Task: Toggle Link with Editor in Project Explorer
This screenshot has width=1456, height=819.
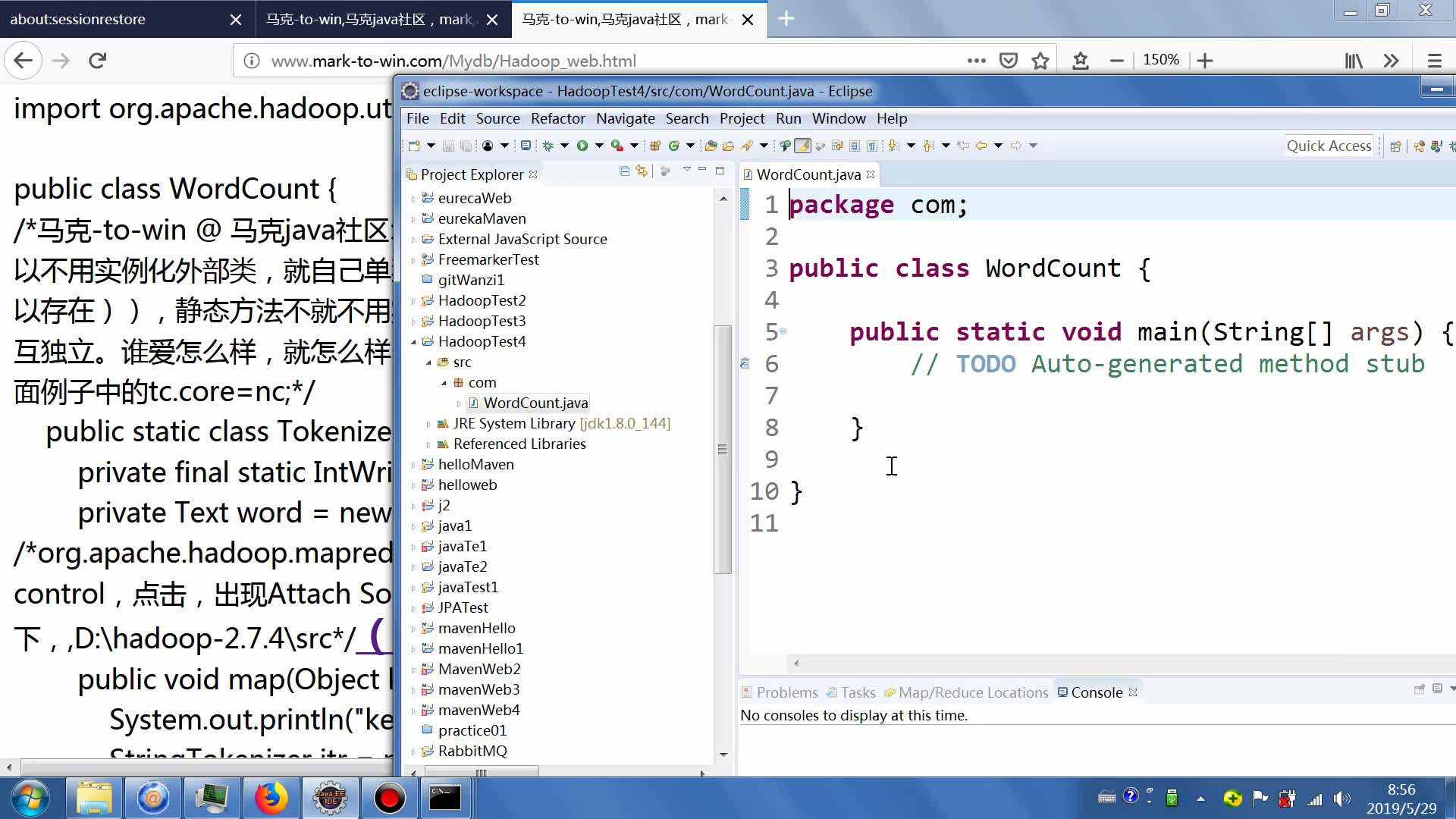Action: pyautogui.click(x=642, y=171)
